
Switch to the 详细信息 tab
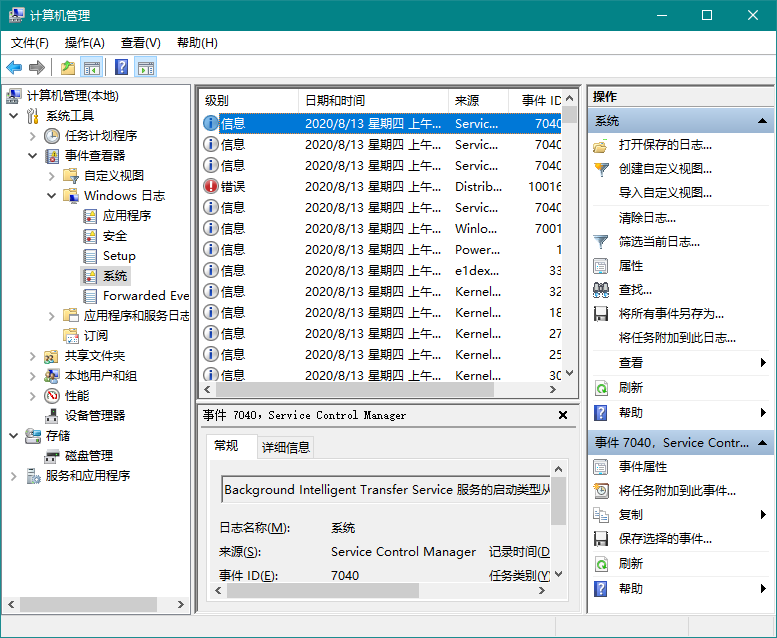pyautogui.click(x=286, y=447)
